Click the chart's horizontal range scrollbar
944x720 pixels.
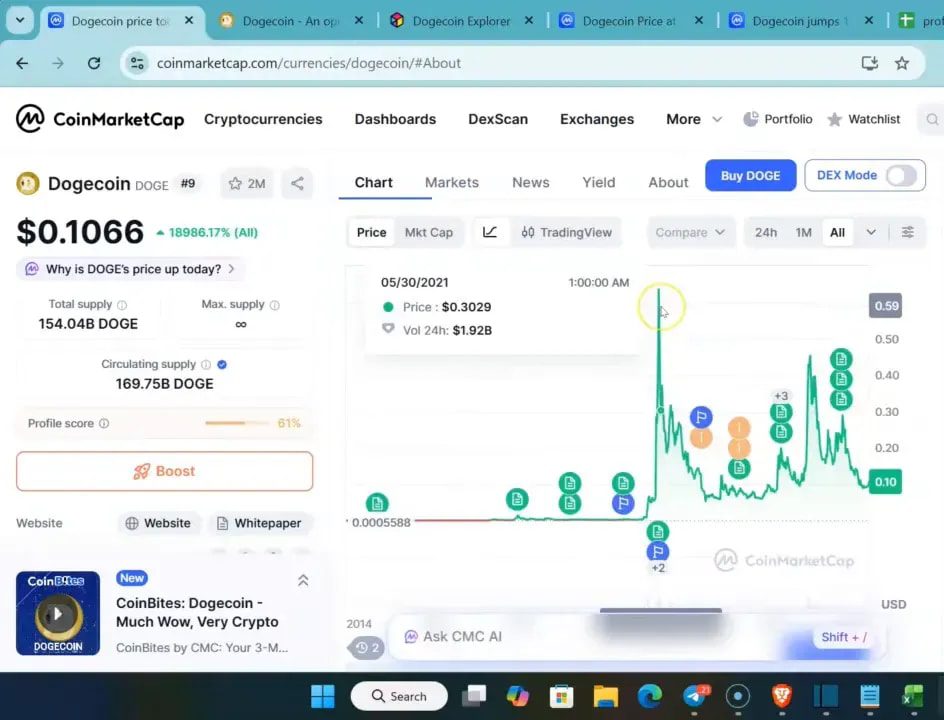coord(660,610)
